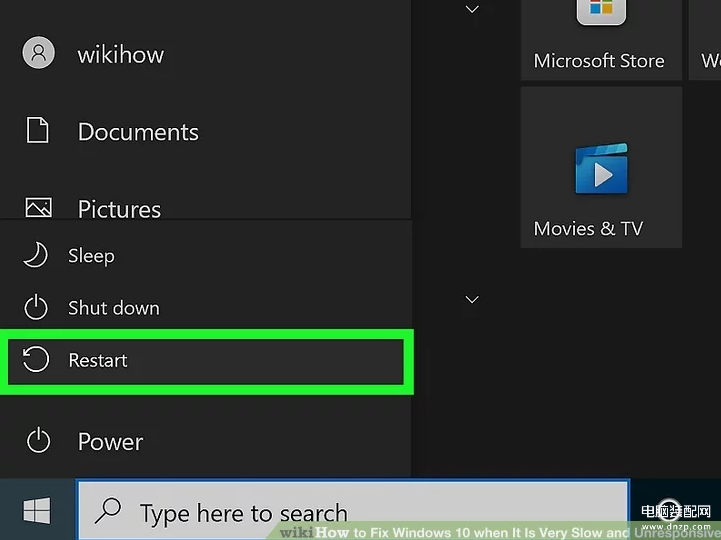Open the Windows Start button
721x540 pixels.
tap(37, 510)
